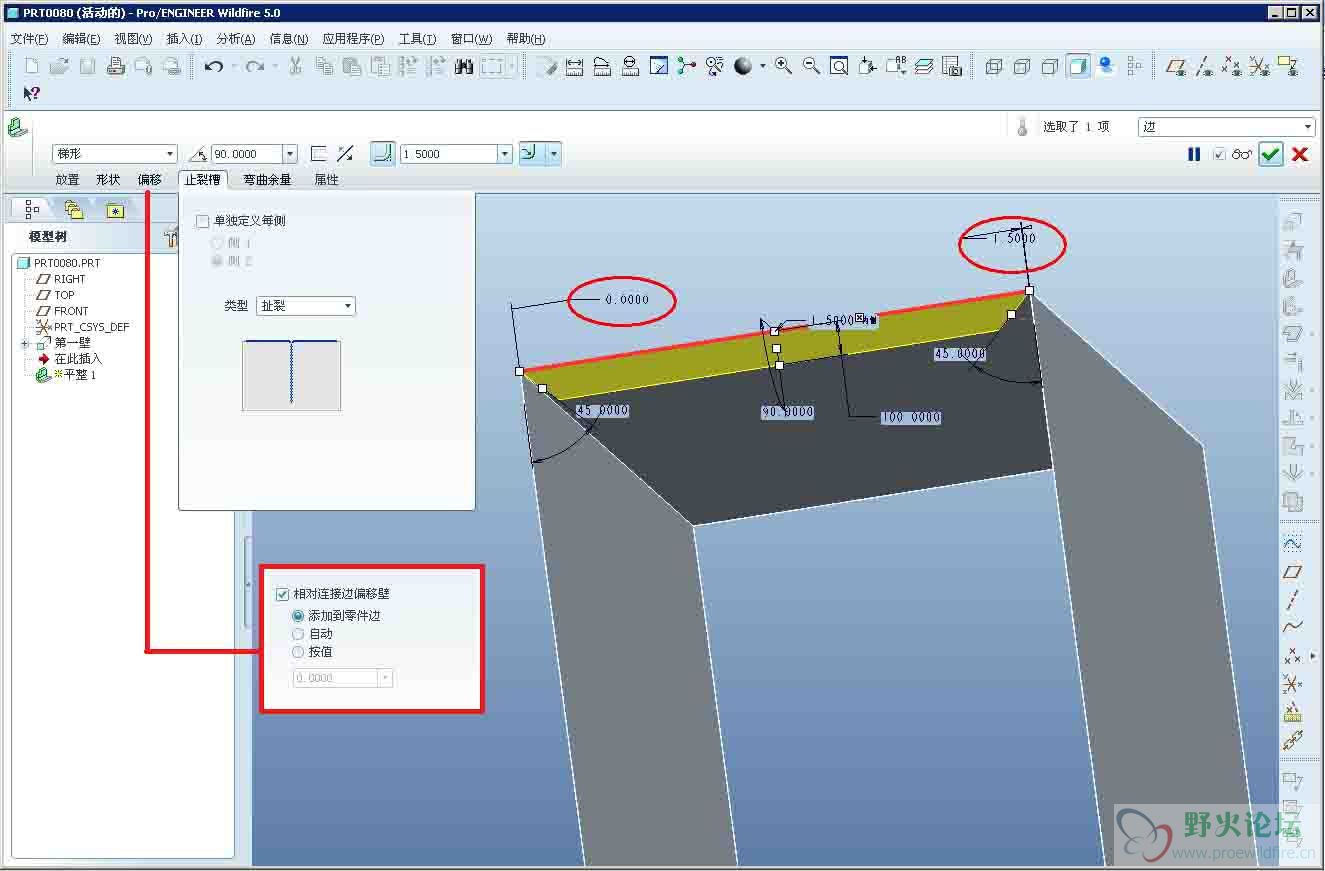Screen dimensions: 1325x871
Task: Select Hidden Line display icon
Action: (1022, 67)
